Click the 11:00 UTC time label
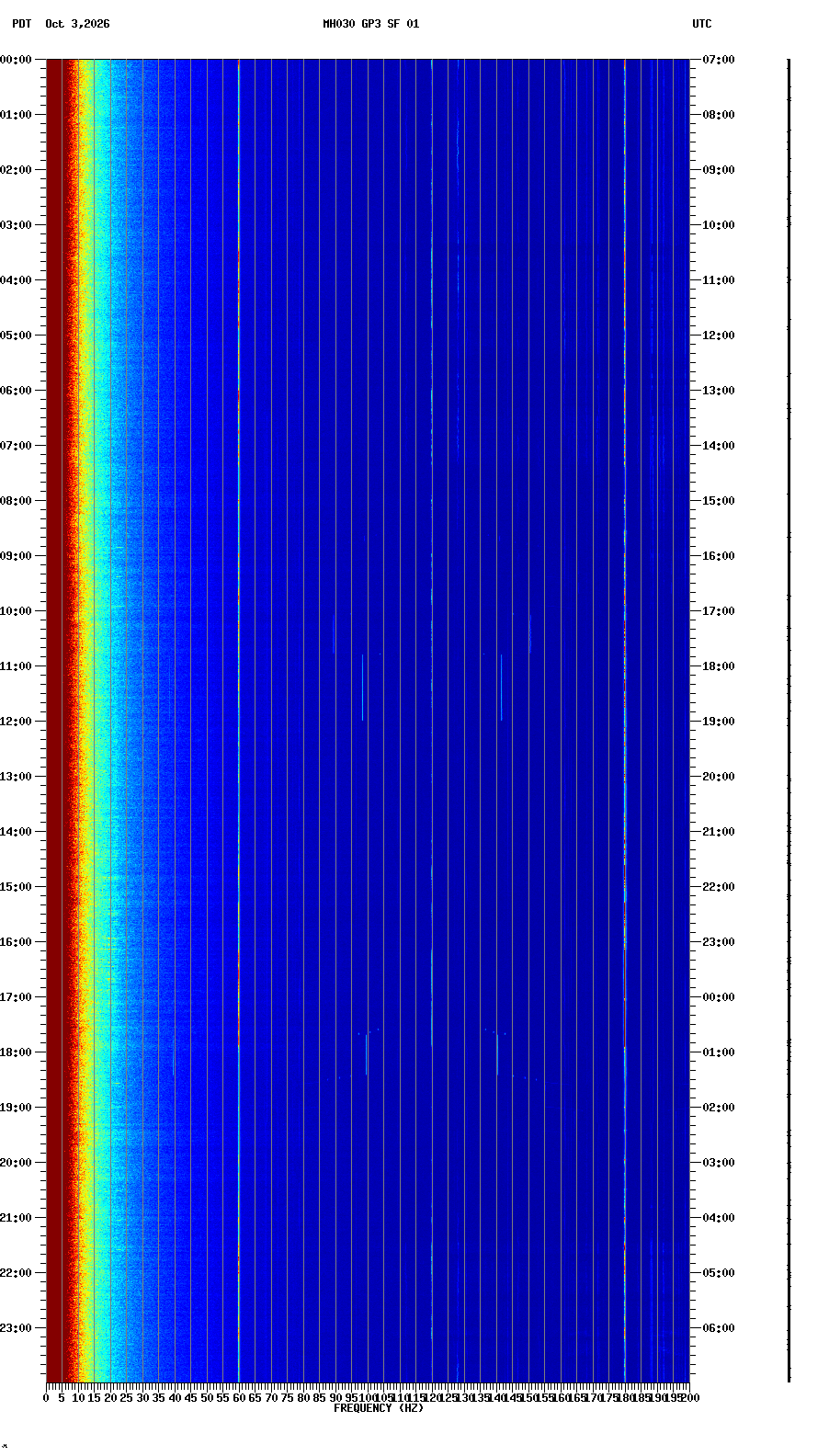The height and width of the screenshot is (1456, 829). click(719, 280)
